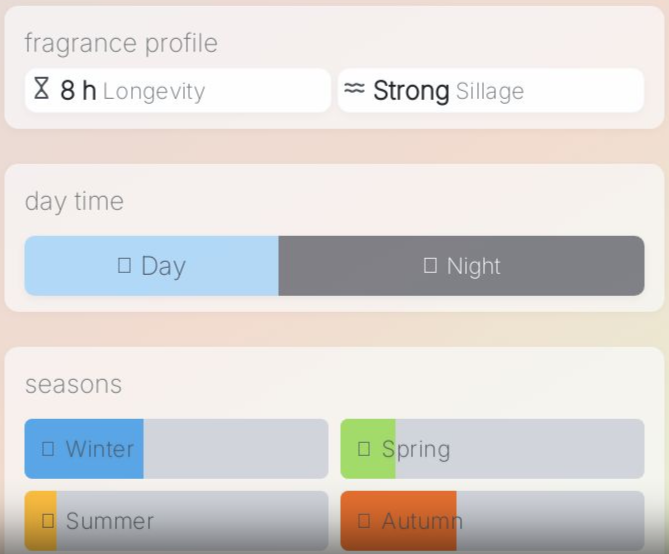This screenshot has height=554, width=669.
Task: Click the fragrance profile heading
Action: click(121, 43)
